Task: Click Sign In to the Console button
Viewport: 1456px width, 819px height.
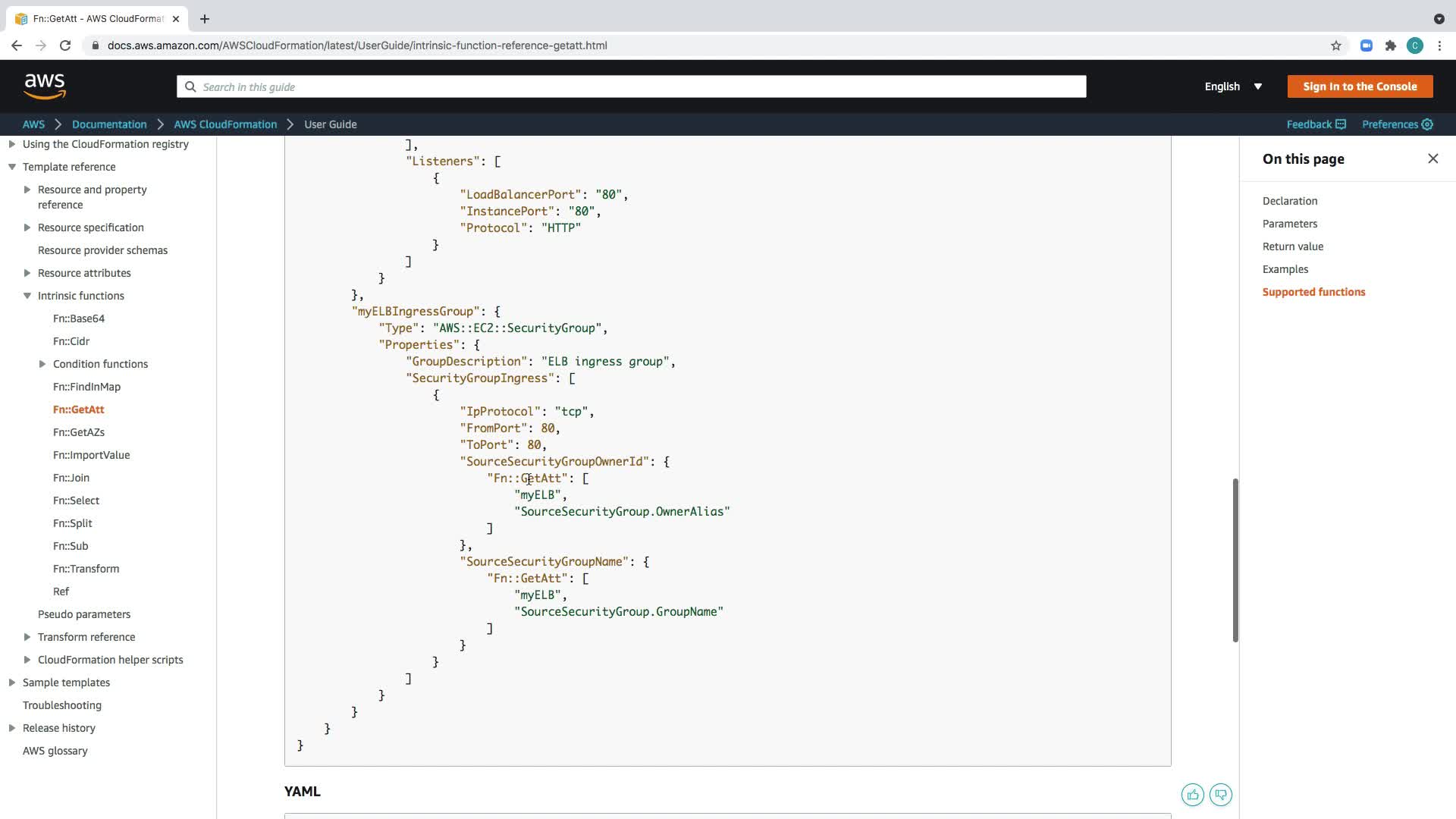Action: click(x=1359, y=86)
